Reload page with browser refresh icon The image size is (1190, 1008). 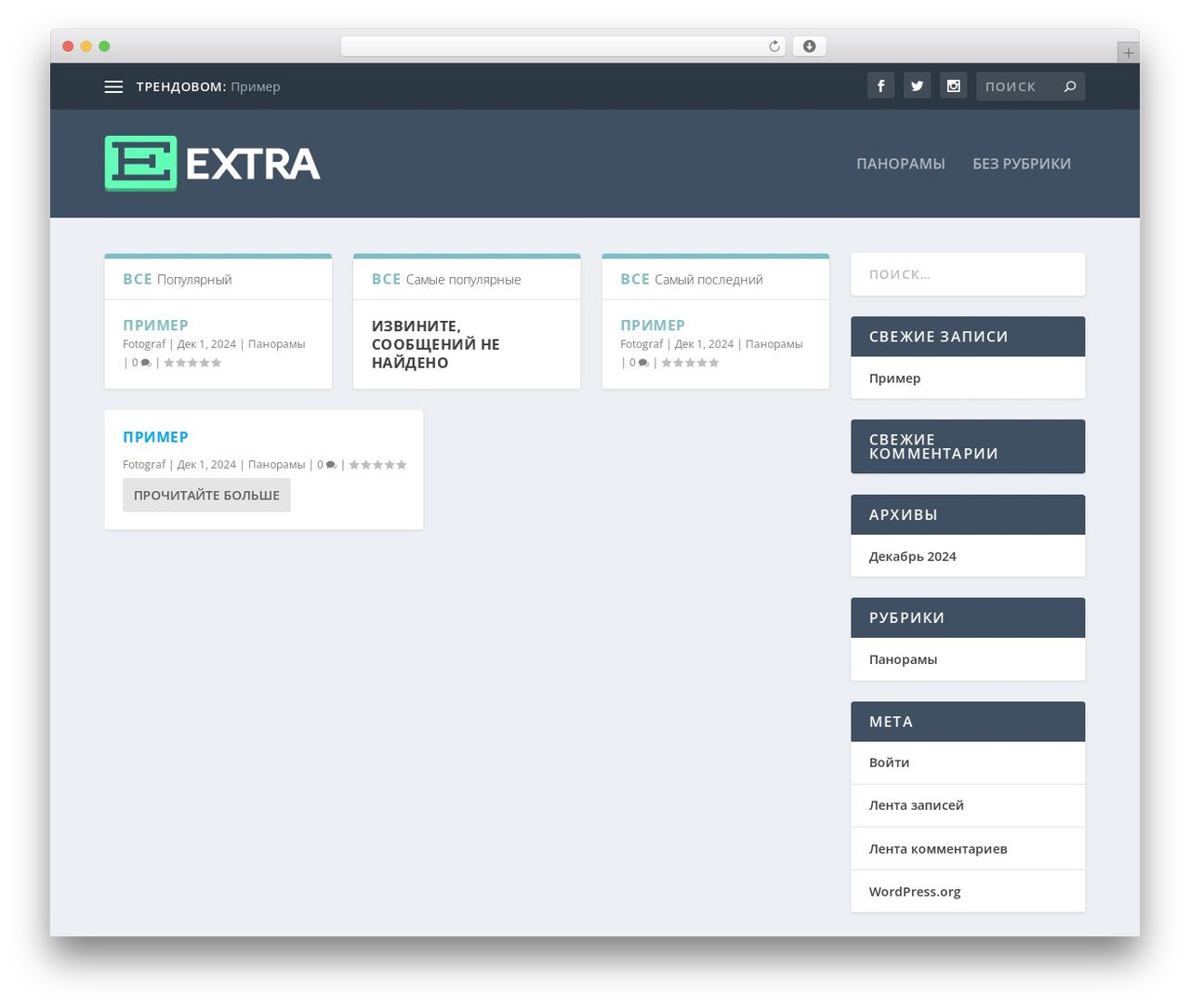[774, 46]
